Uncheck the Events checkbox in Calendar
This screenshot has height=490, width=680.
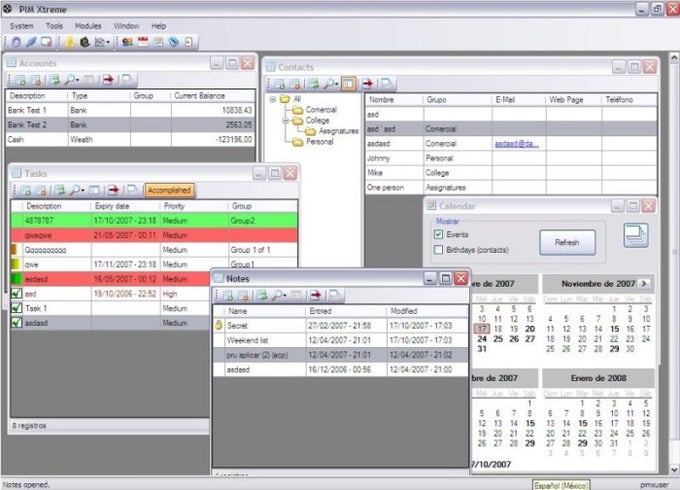[x=438, y=235]
